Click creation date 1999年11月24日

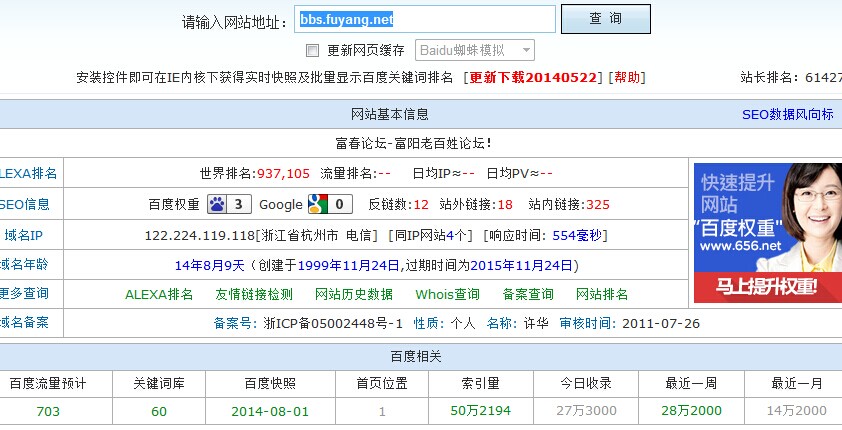(x=349, y=265)
